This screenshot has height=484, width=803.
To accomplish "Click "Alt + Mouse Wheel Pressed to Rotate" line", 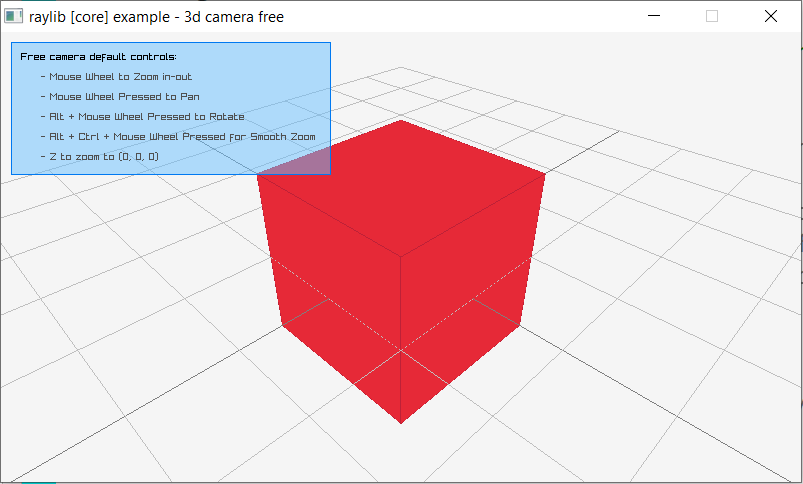I will point(146,117).
